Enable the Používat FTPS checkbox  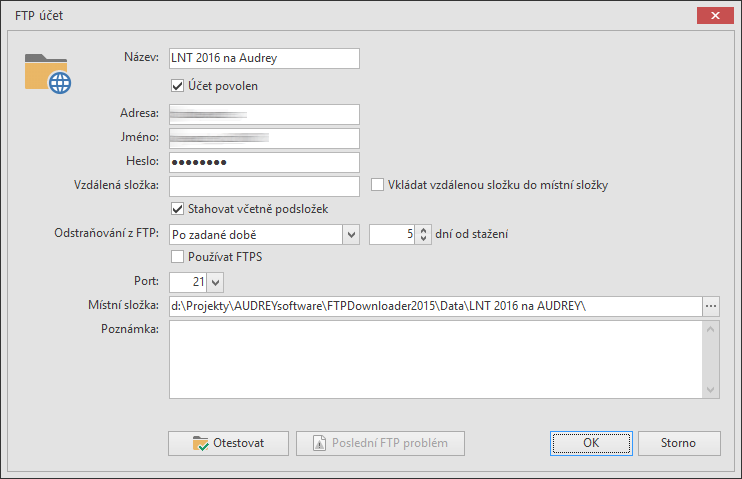coord(178,257)
